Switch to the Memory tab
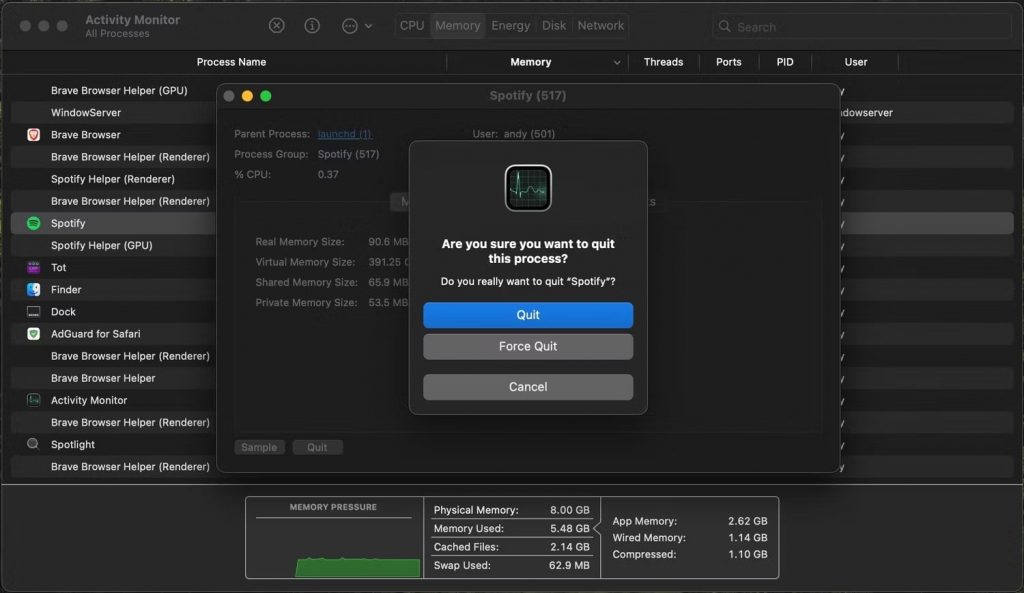 click(x=457, y=25)
